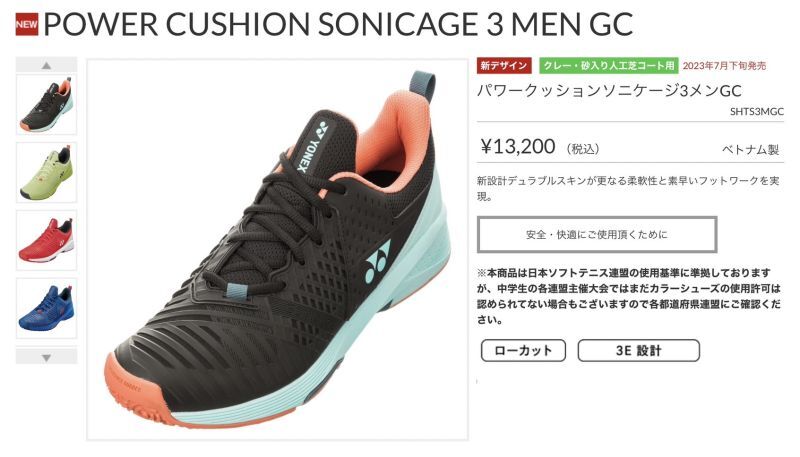Click the main large shoe image
Image resolution: width=800 pixels, height=457 pixels.
278,250
